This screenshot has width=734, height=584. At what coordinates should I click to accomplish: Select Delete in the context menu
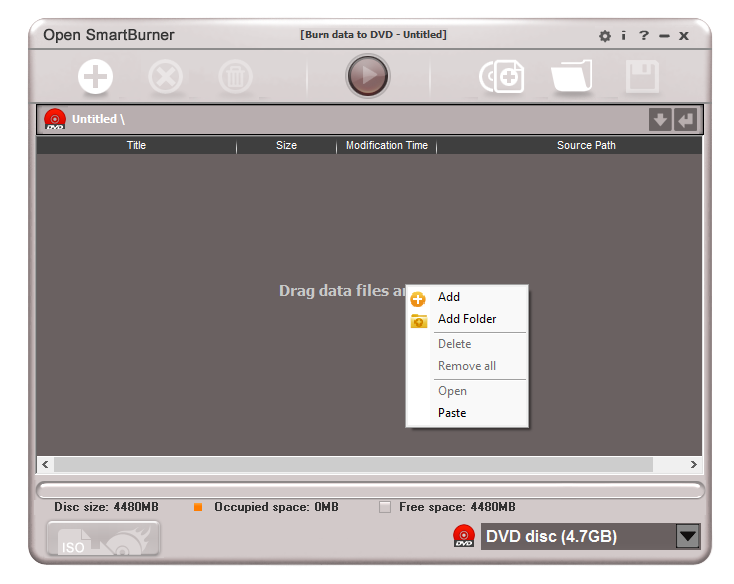coord(468,344)
